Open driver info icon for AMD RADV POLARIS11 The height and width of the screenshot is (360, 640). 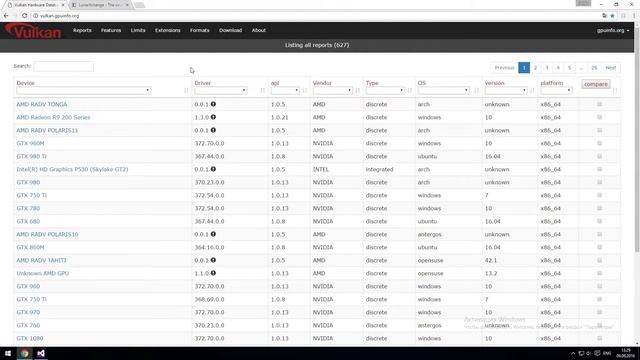213,130
